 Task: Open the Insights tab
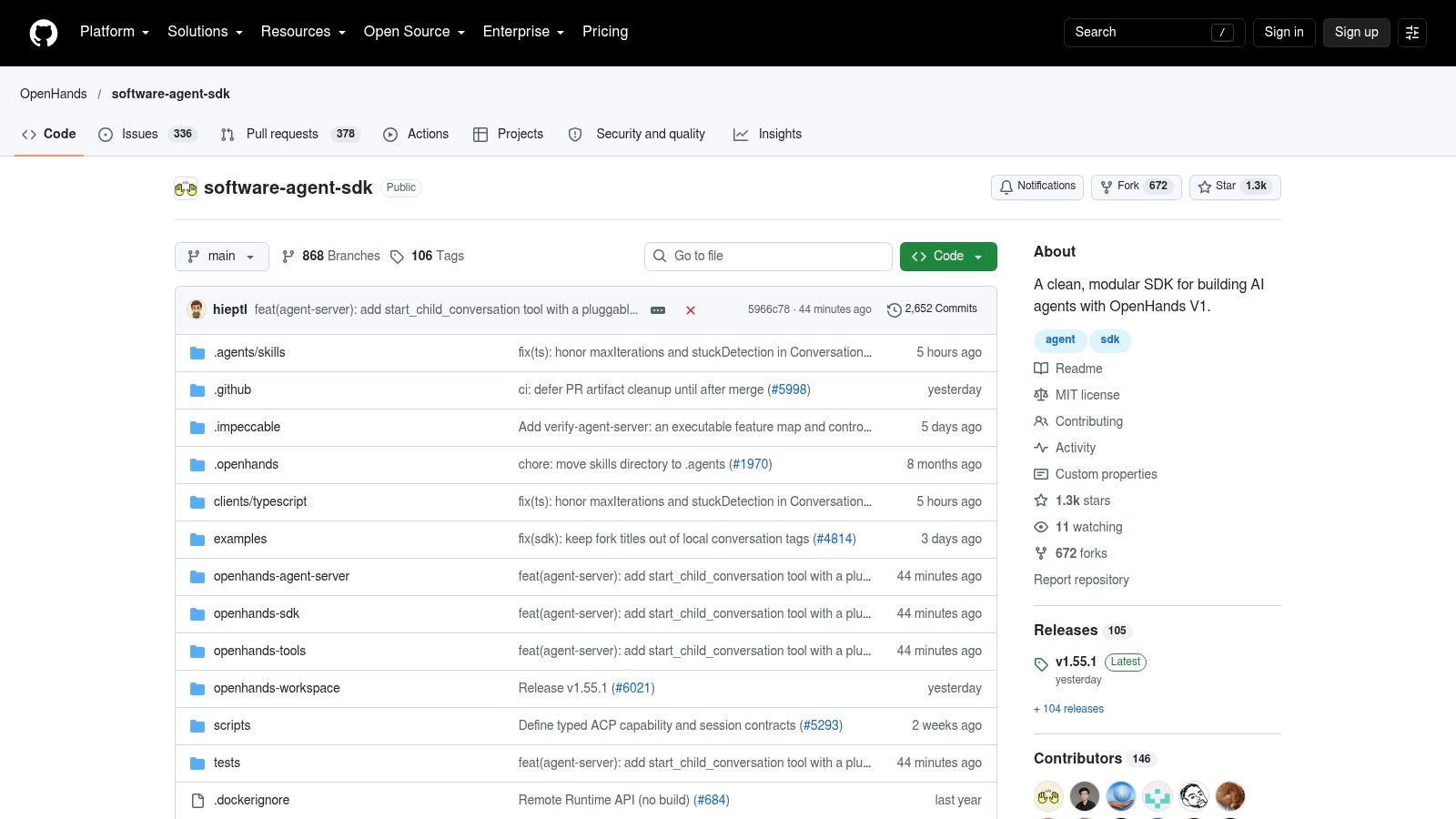(x=768, y=134)
